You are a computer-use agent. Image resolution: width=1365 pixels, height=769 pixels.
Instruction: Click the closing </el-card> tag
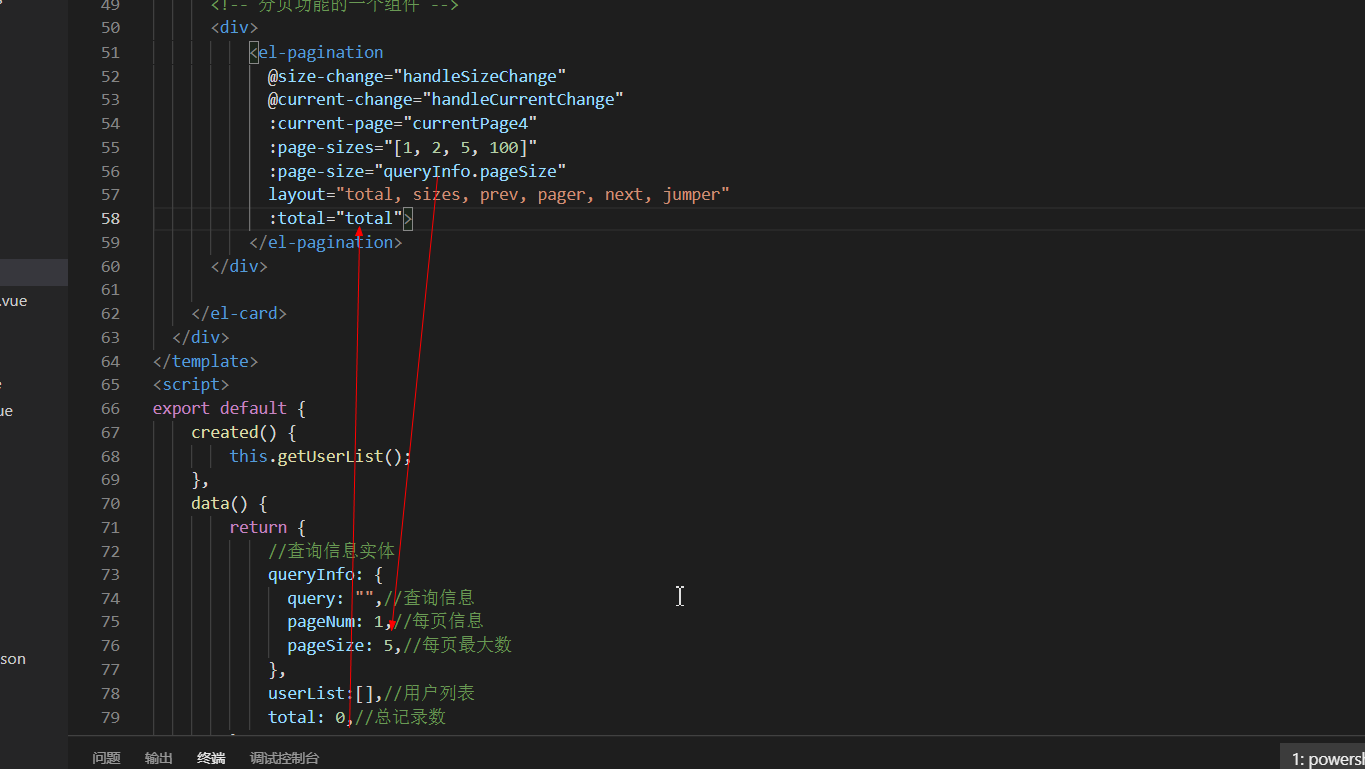click(x=240, y=313)
